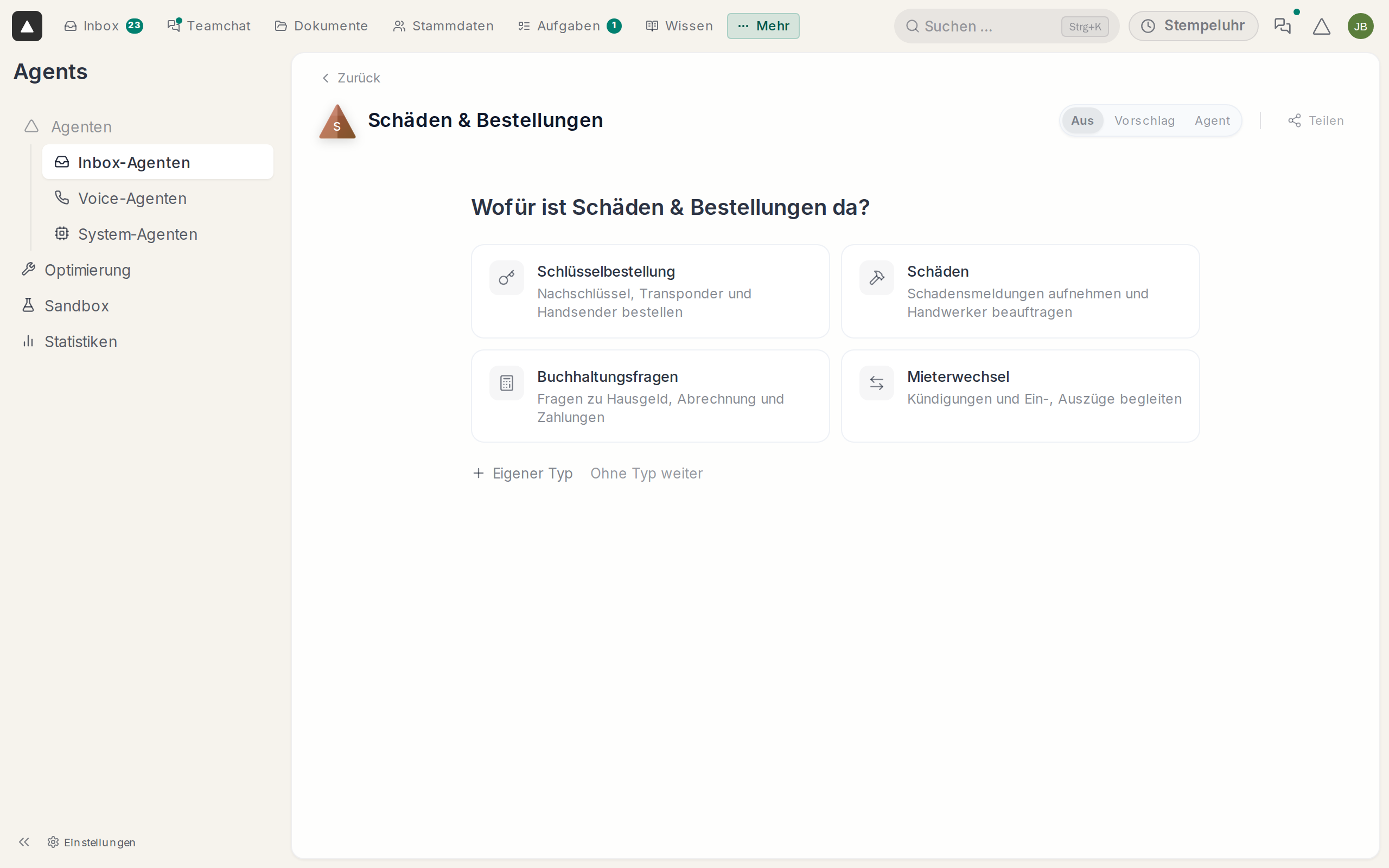Screen dimensions: 1389x868
Task: Open the JB user avatar menu
Action: (1360, 27)
